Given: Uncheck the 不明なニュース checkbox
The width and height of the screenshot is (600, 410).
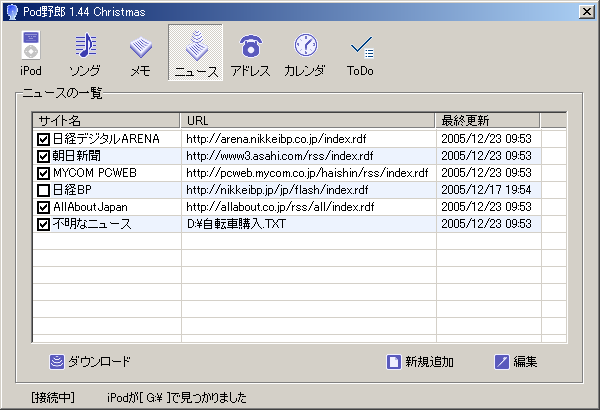Looking at the screenshot, I should point(43,224).
